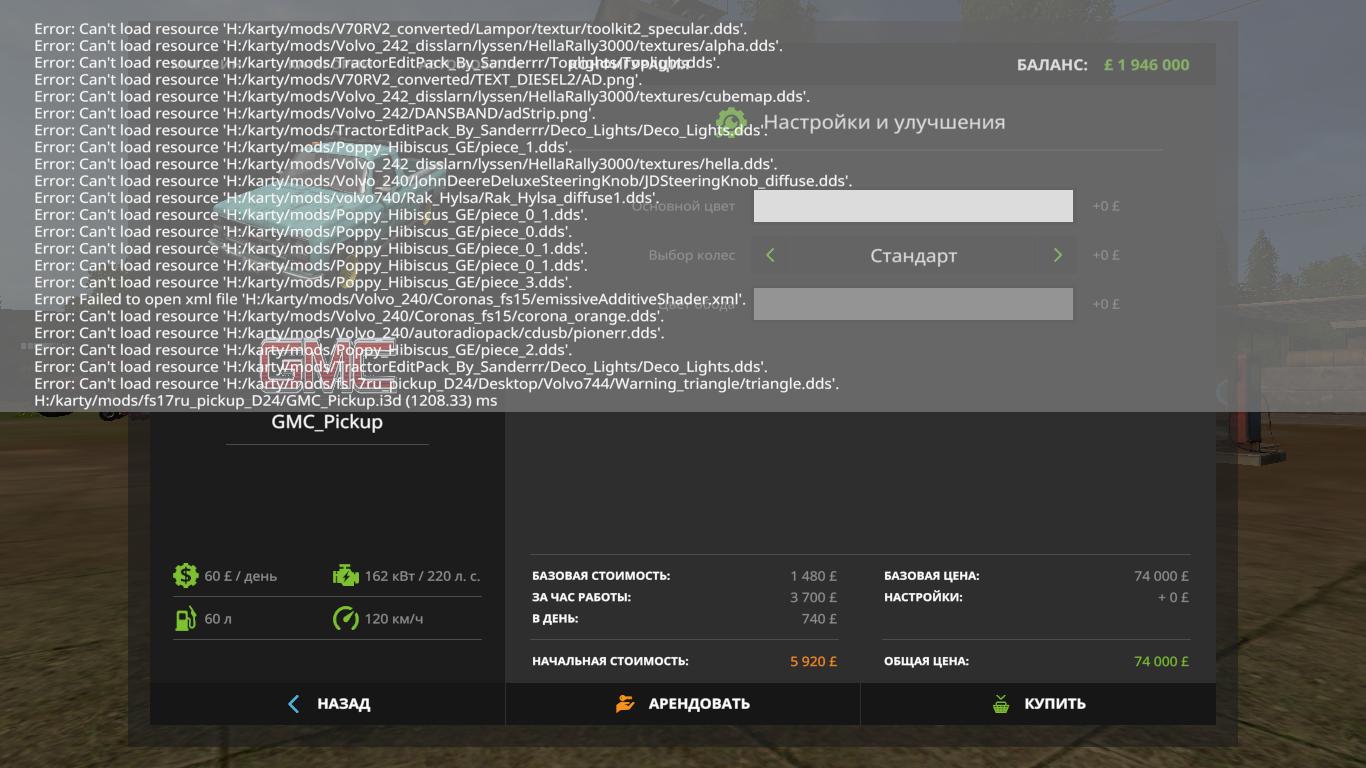The image size is (1366, 768).
Task: Click the 162 кВт / 220 л. с. power value
Action: pos(422,576)
